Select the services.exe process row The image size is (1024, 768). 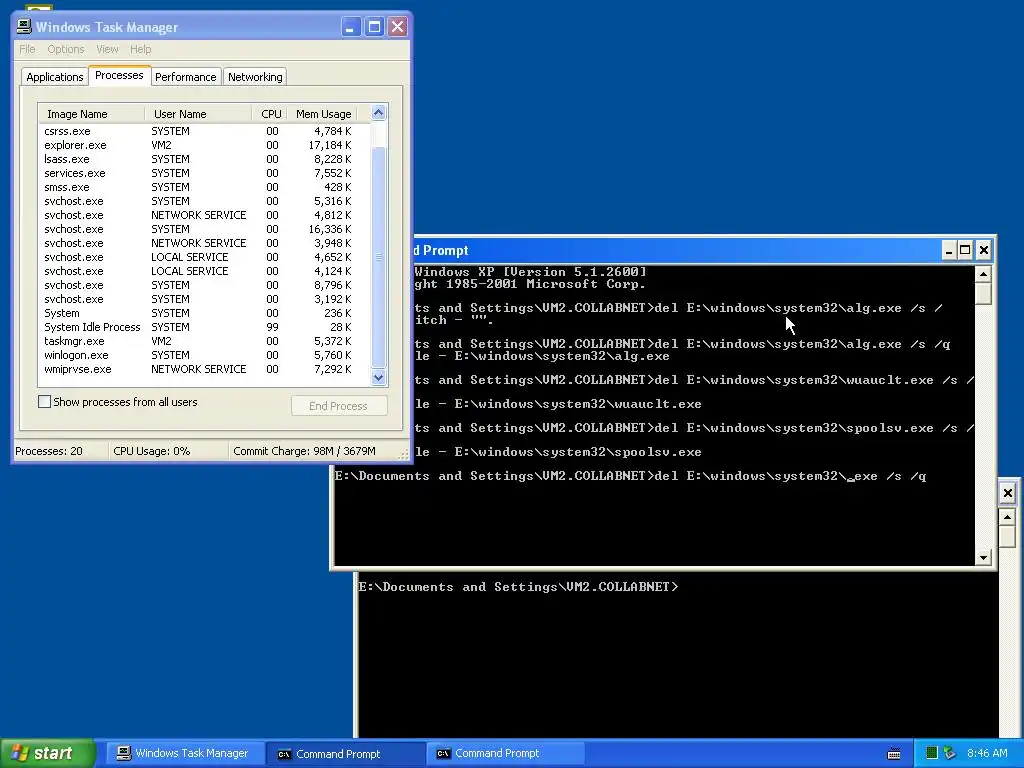click(x=198, y=173)
